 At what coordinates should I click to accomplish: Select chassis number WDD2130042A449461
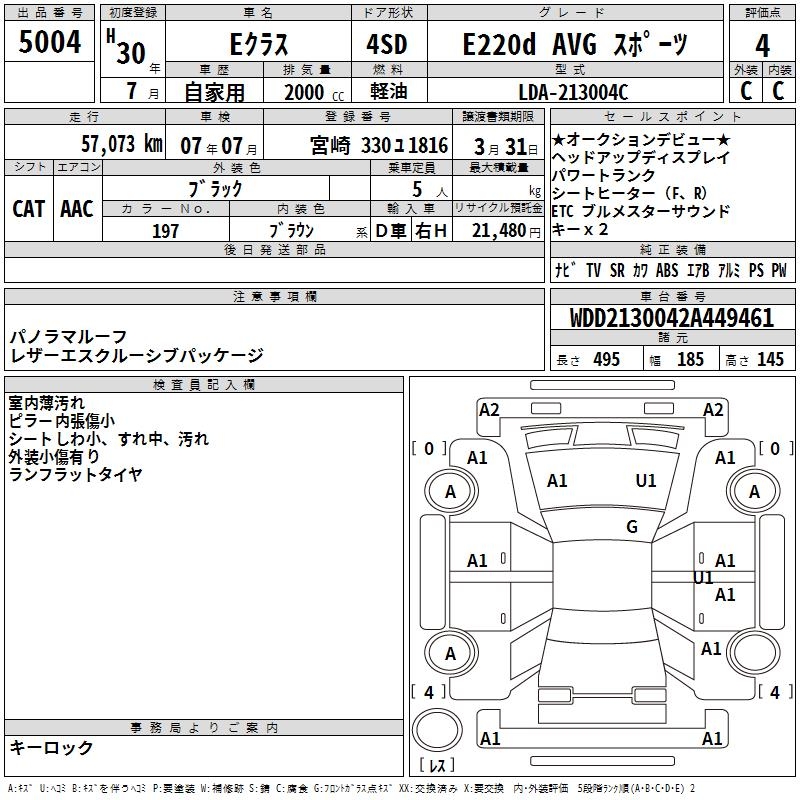(671, 318)
